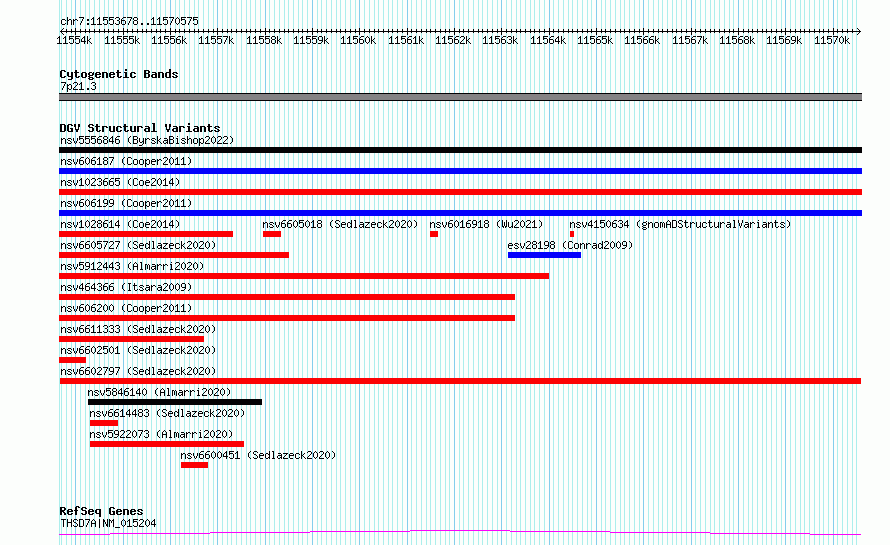Select the red nsv464366 variant bar

click(x=287, y=297)
